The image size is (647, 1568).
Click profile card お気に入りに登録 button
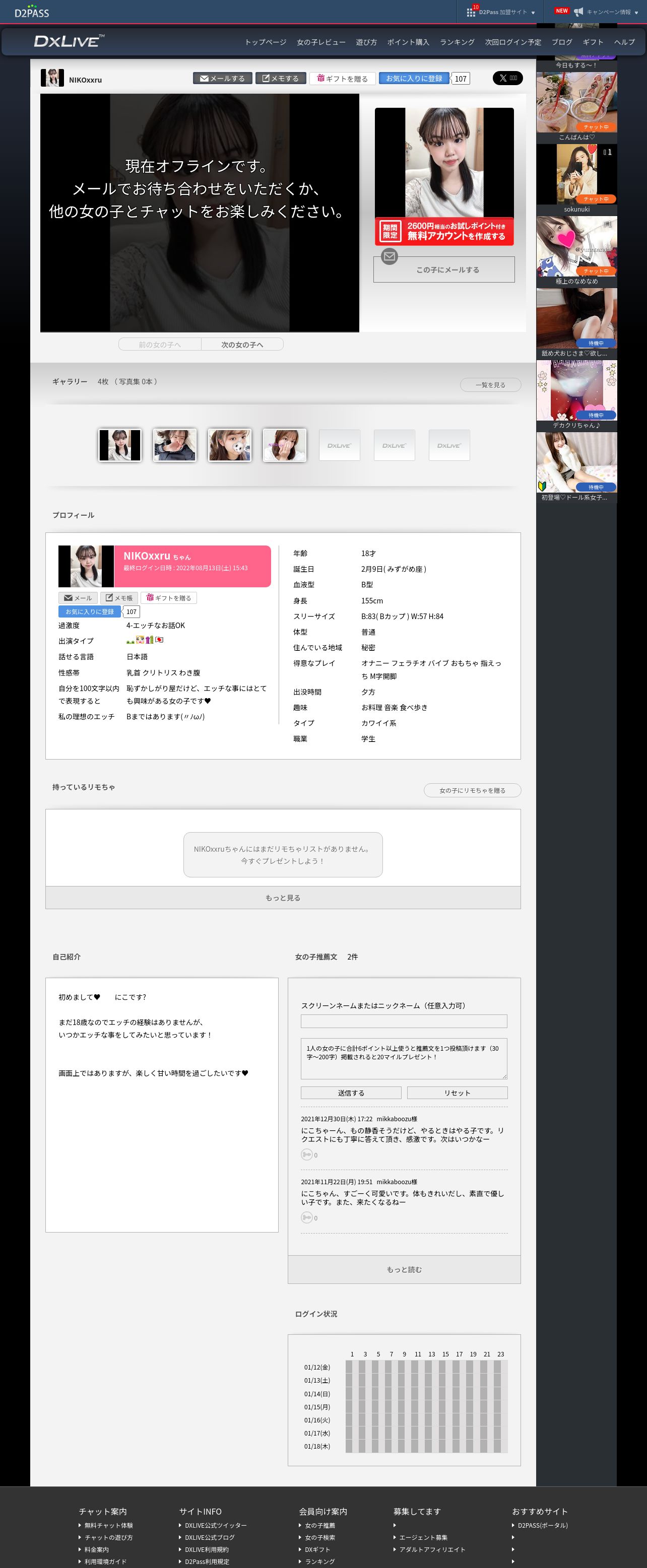point(90,611)
